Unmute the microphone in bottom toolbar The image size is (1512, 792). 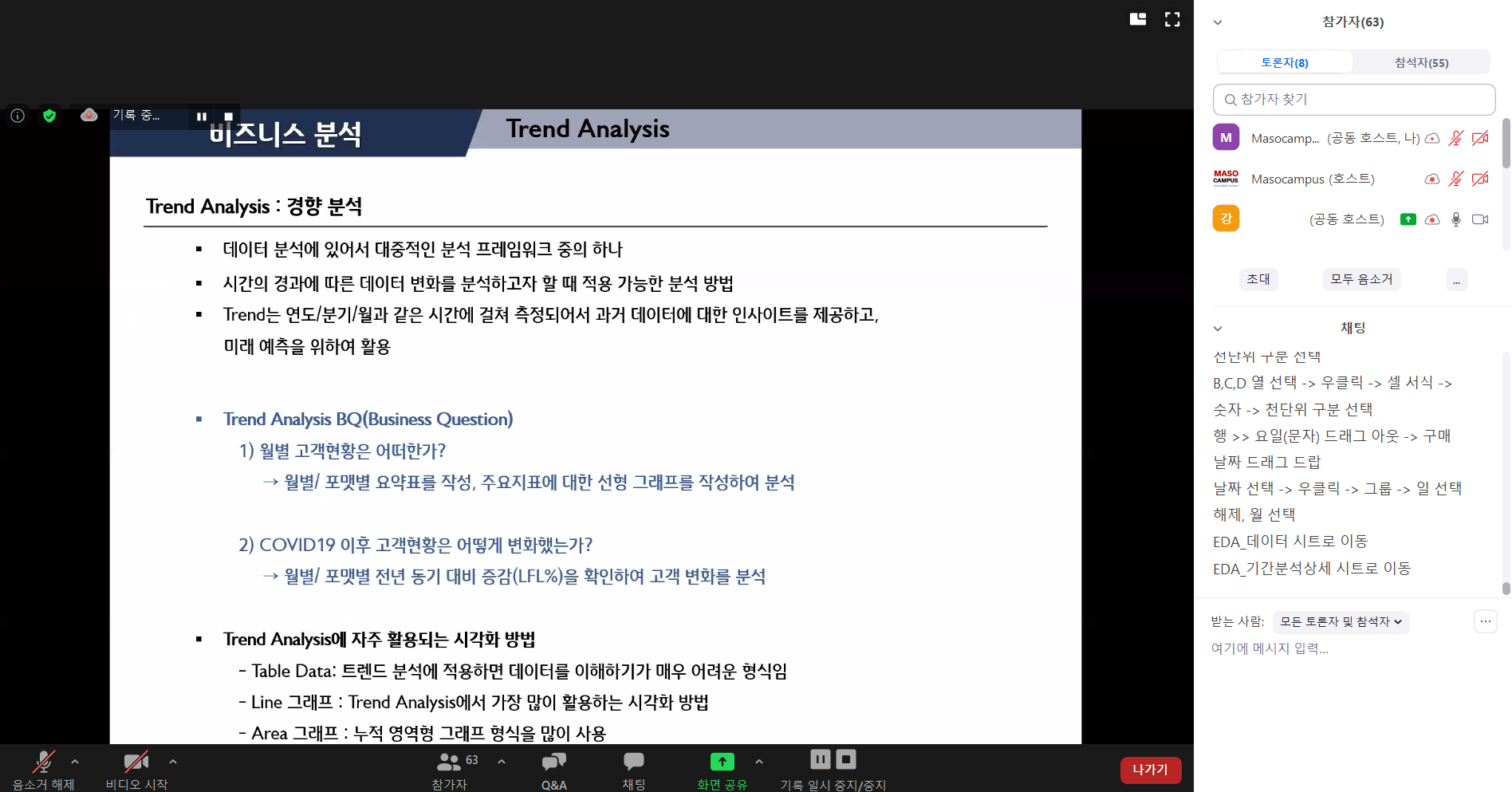43,762
